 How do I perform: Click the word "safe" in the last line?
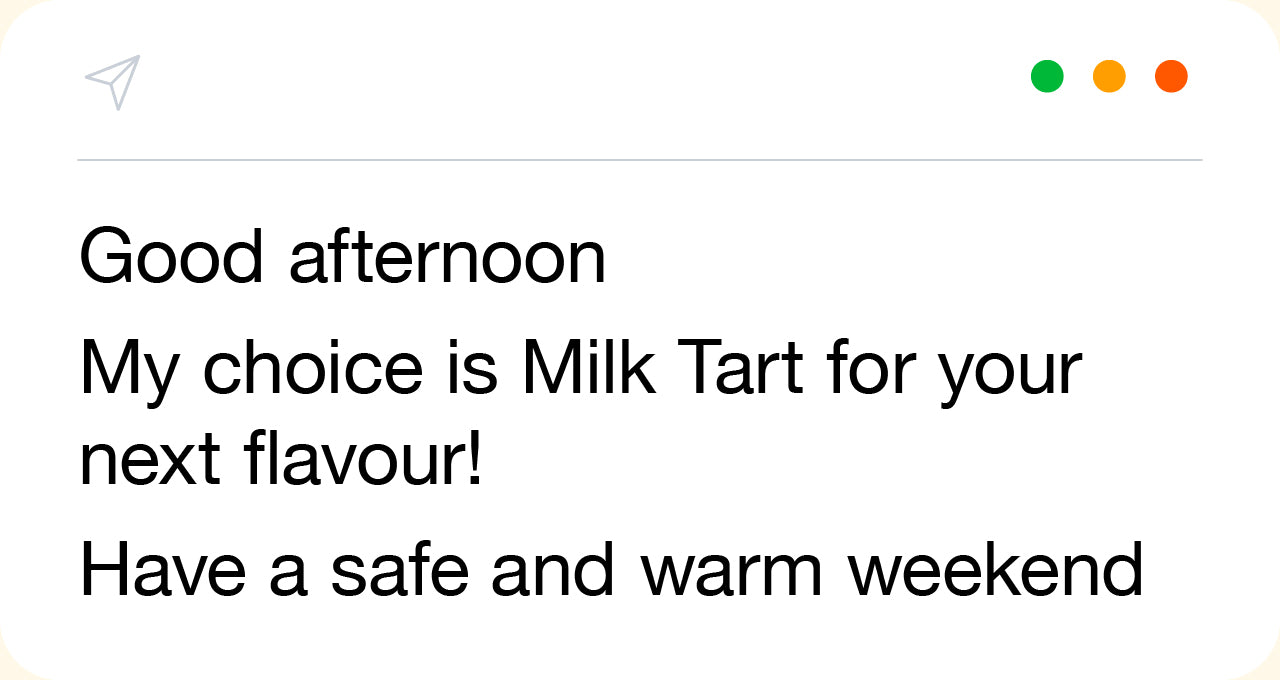tap(399, 570)
